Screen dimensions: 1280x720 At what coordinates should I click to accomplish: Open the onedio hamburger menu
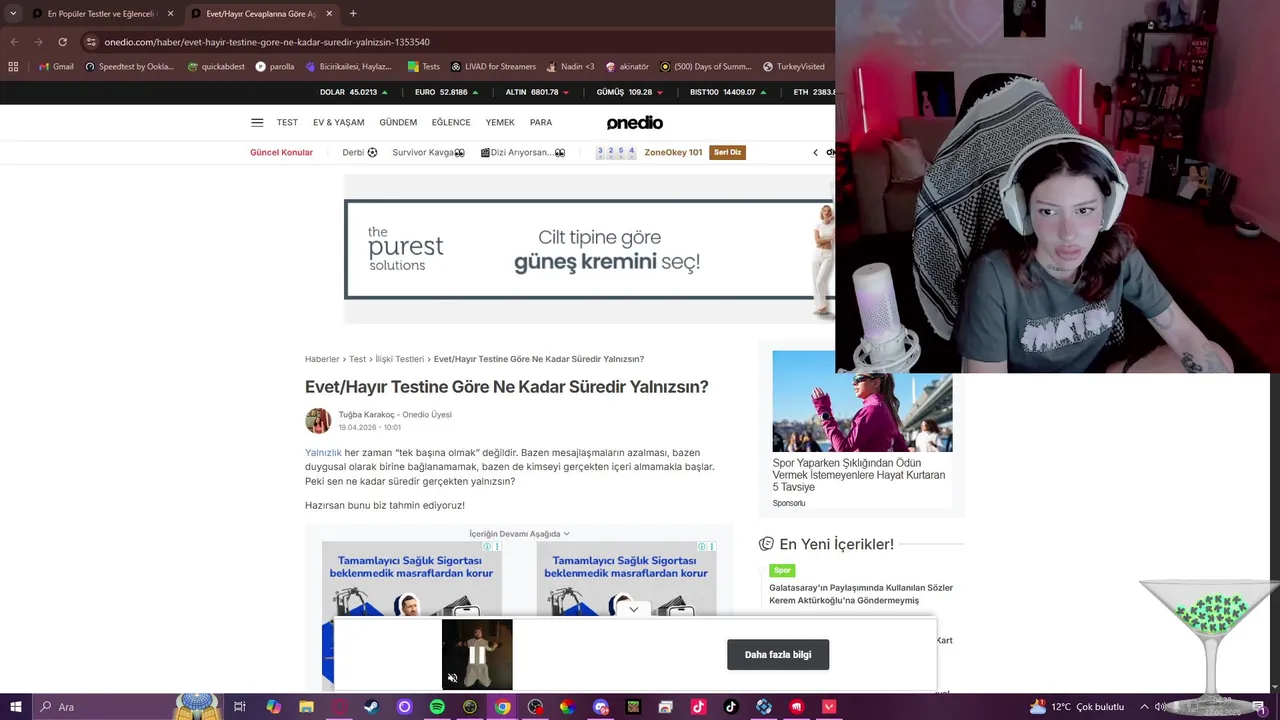257,123
